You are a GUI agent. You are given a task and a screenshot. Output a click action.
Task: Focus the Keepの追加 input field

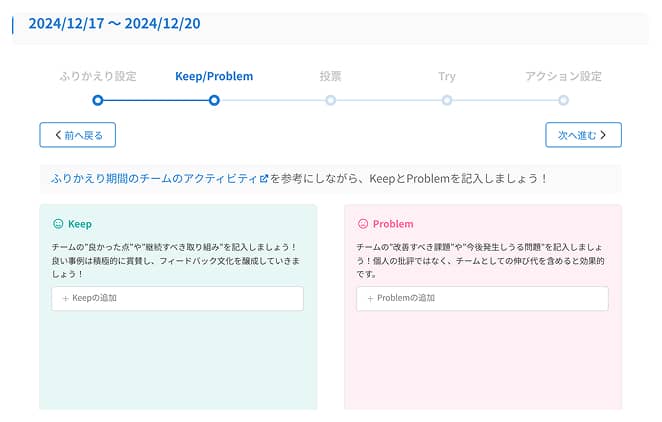177,298
